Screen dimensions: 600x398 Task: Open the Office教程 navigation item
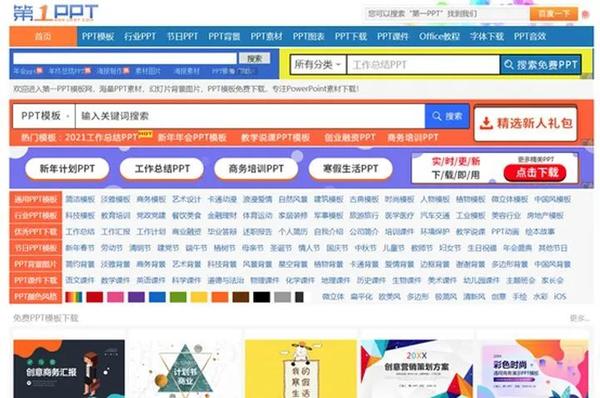(439, 36)
